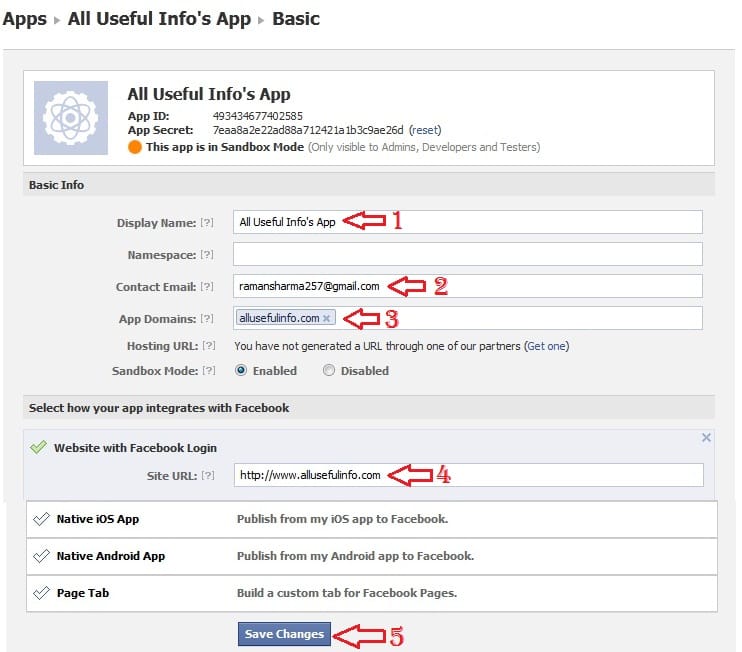742x652 pixels.
Task: Expand the Page Tab integration option
Action: click(x=82, y=593)
